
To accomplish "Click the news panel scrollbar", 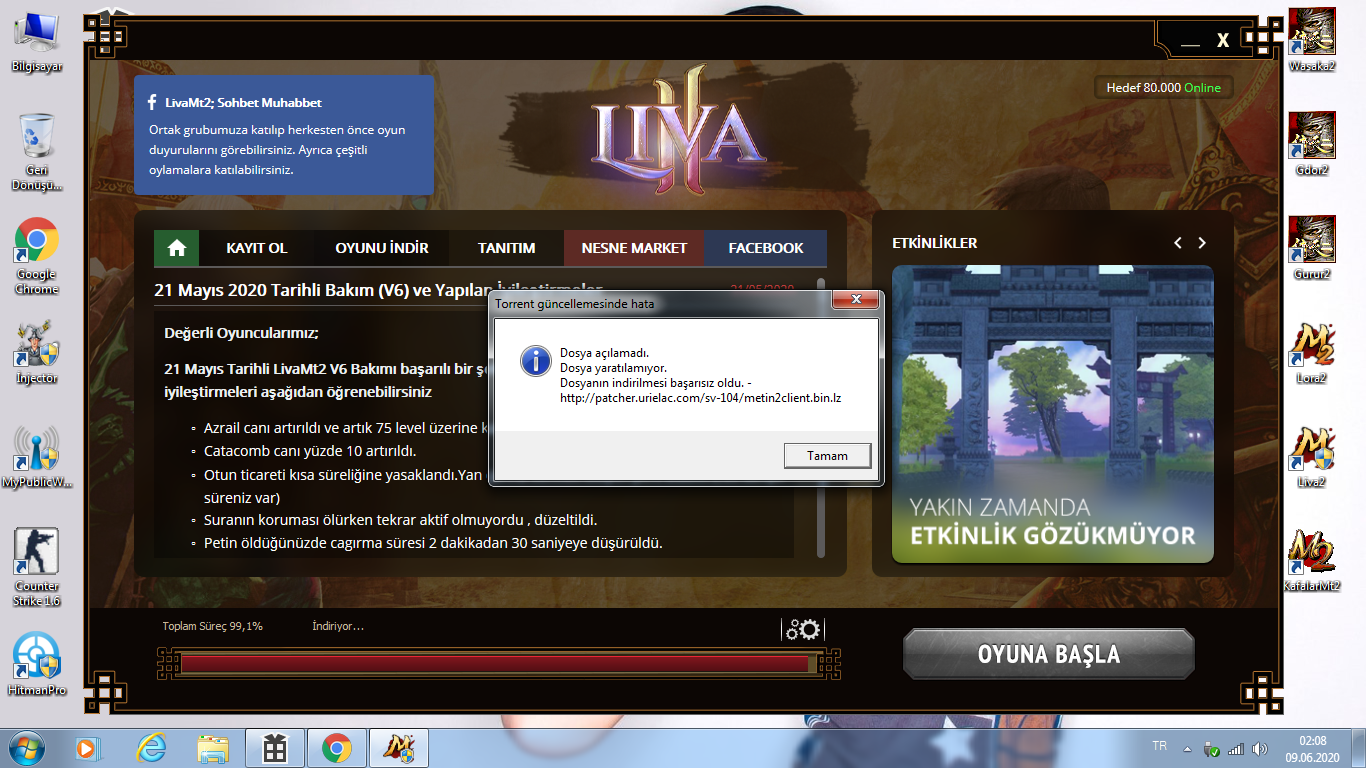I will click(821, 418).
